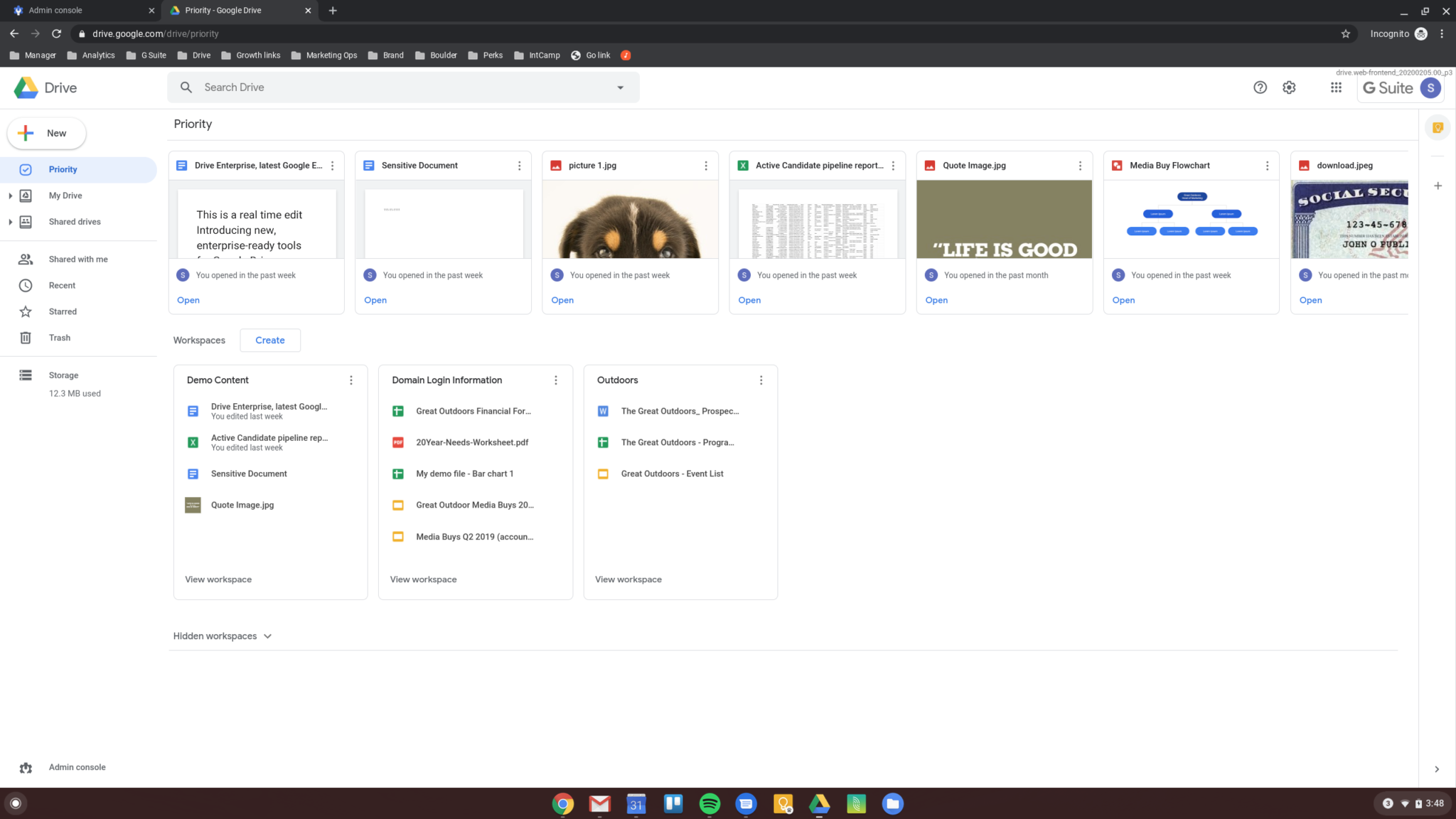The height and width of the screenshot is (819, 1456).
Task: Bookmark this page with star icon
Action: tap(1345, 33)
